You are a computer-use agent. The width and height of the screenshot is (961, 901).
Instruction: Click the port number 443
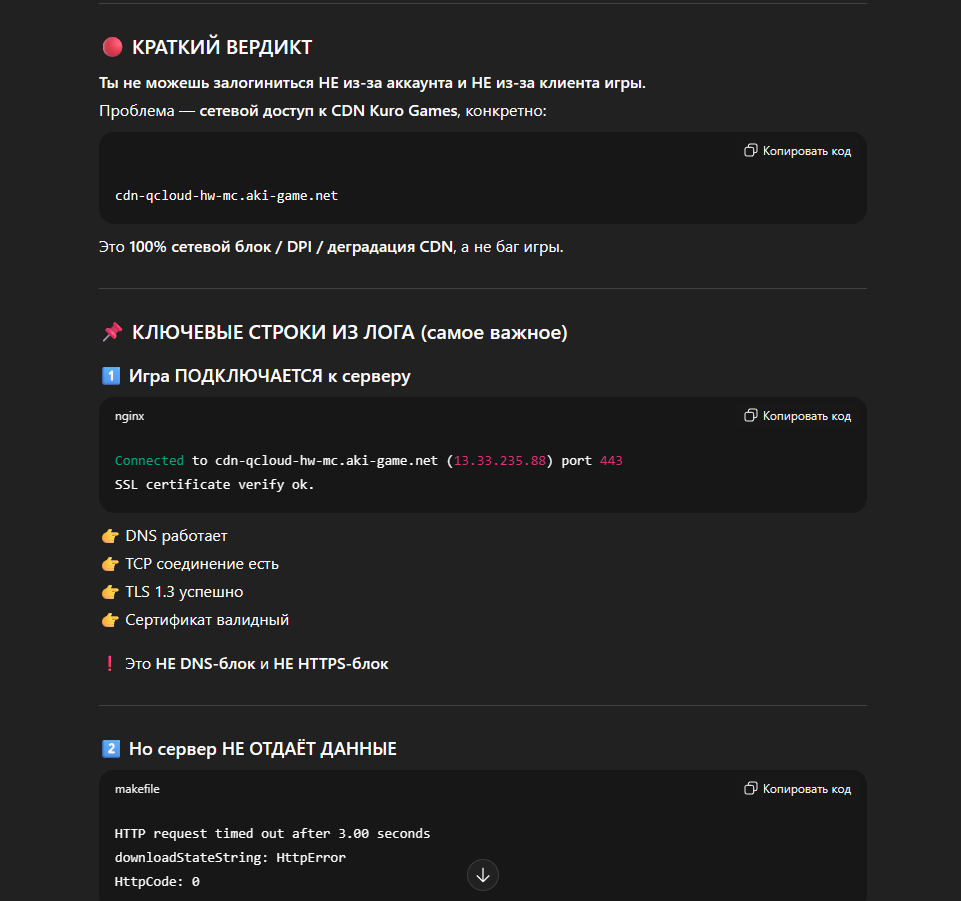[x=611, y=461]
